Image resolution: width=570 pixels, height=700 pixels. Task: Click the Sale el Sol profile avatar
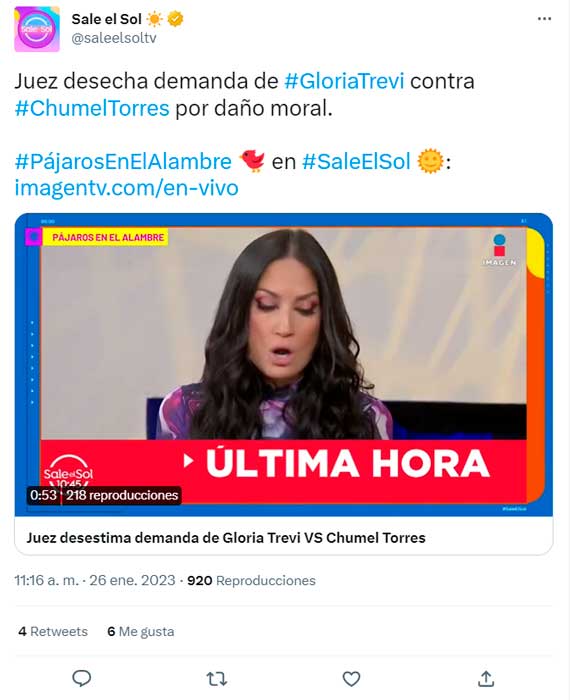37,29
